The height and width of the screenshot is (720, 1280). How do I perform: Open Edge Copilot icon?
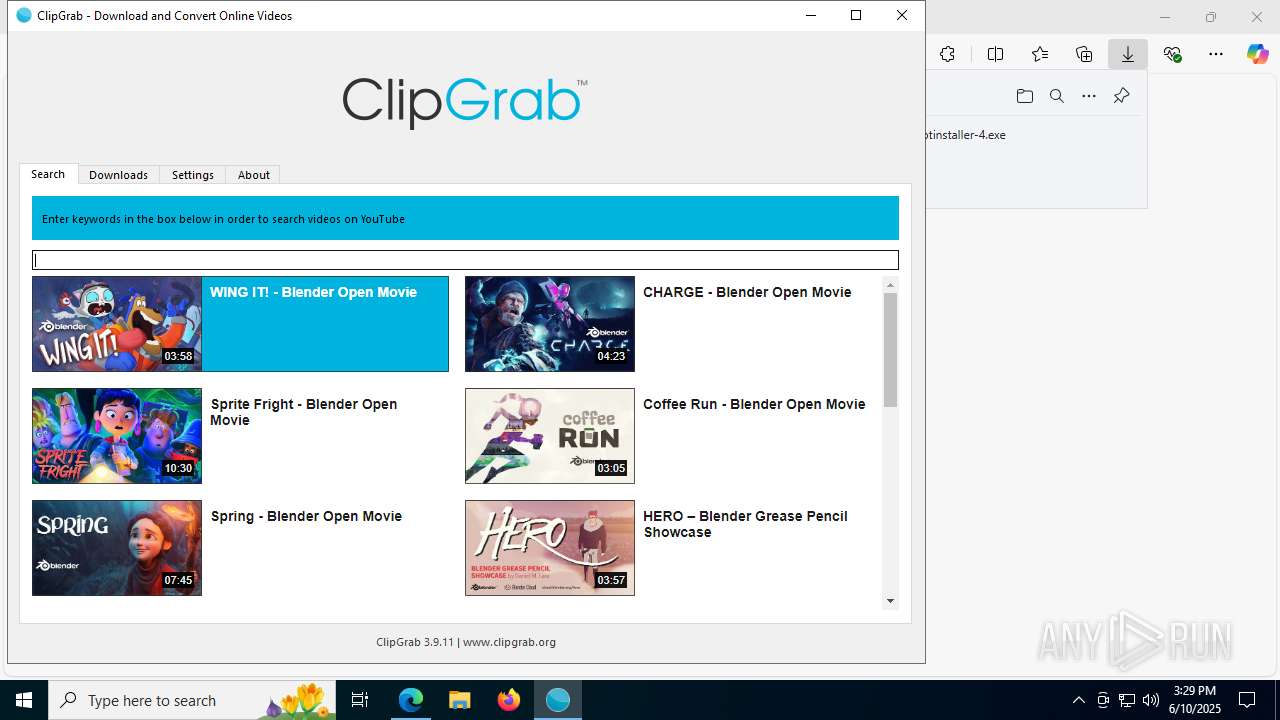point(1258,54)
